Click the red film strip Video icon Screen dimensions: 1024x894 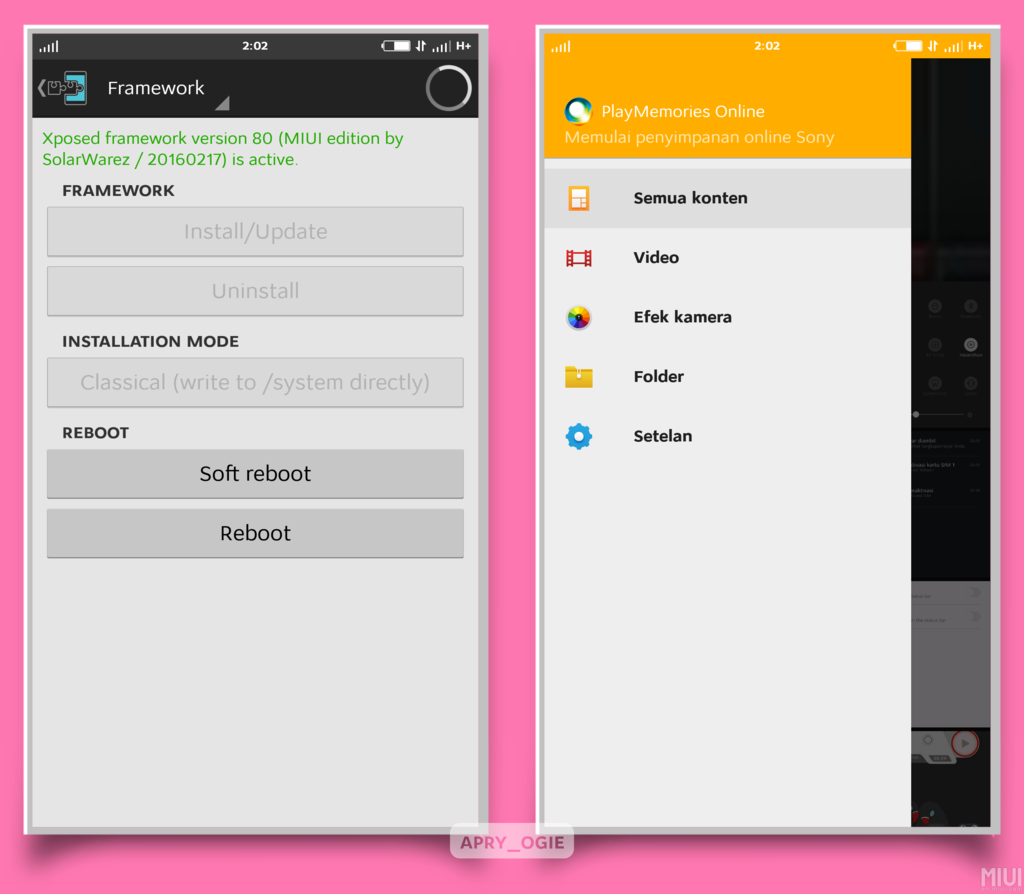point(579,258)
